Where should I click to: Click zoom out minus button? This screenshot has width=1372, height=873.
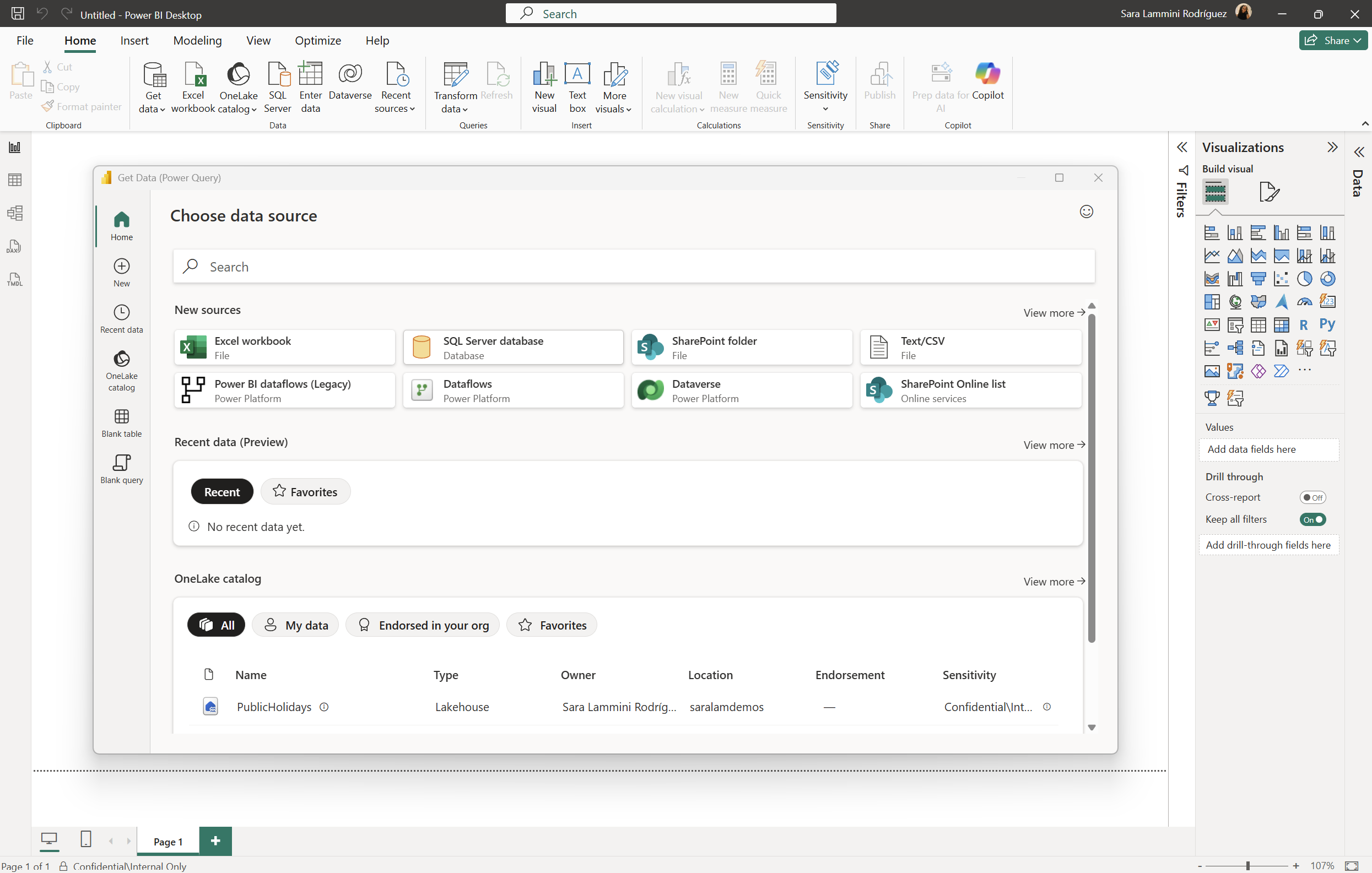click(1200, 866)
